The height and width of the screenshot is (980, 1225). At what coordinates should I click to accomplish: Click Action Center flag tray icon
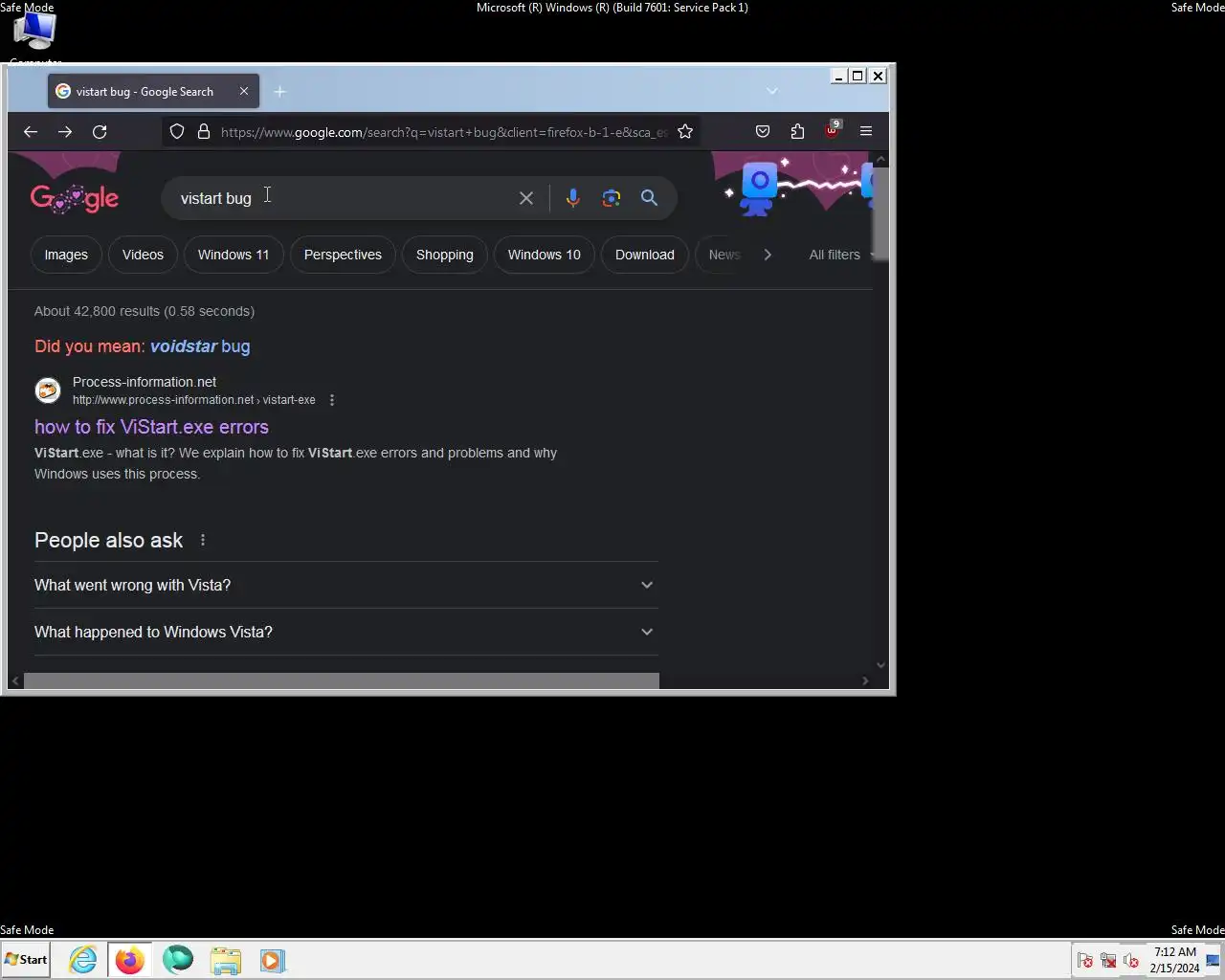(1085, 960)
